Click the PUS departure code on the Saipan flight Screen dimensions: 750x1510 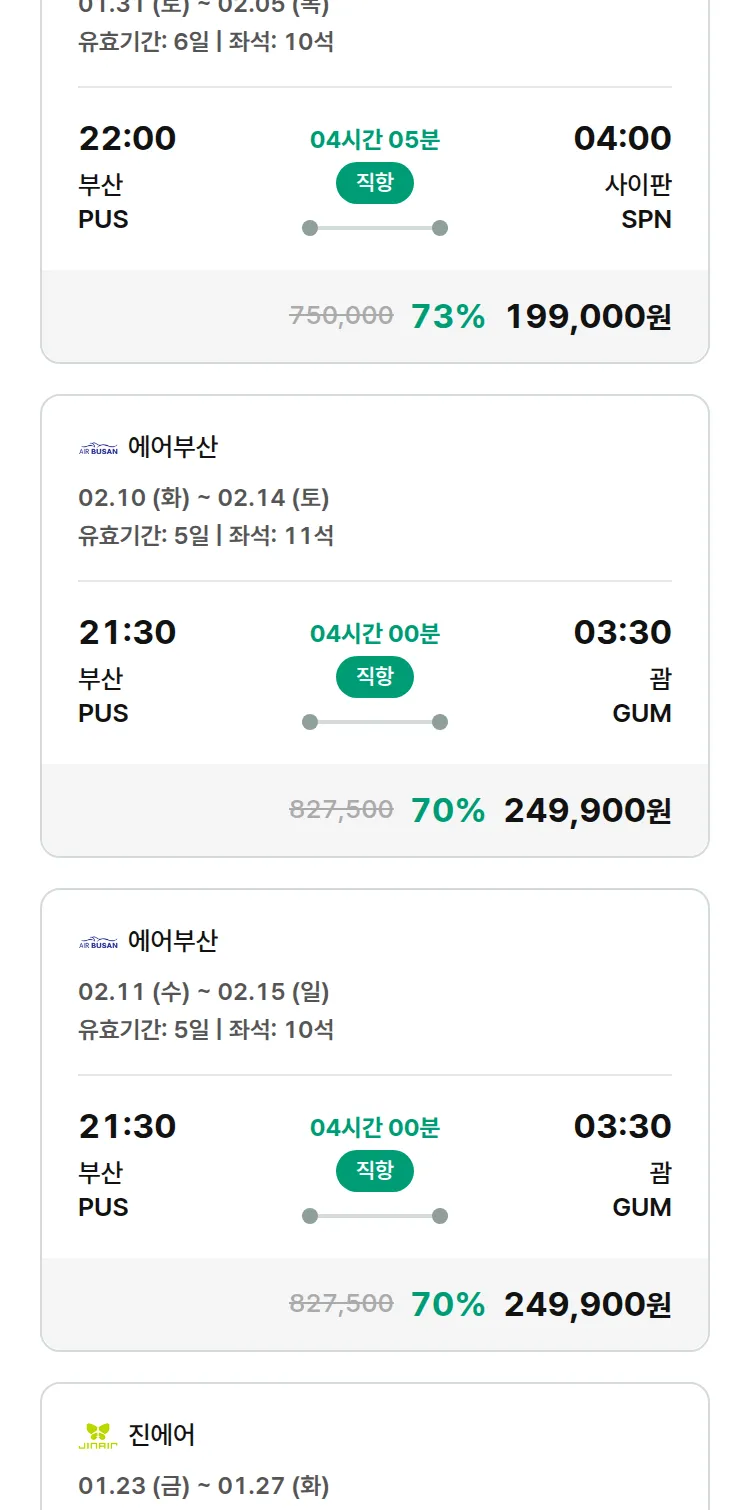104,220
